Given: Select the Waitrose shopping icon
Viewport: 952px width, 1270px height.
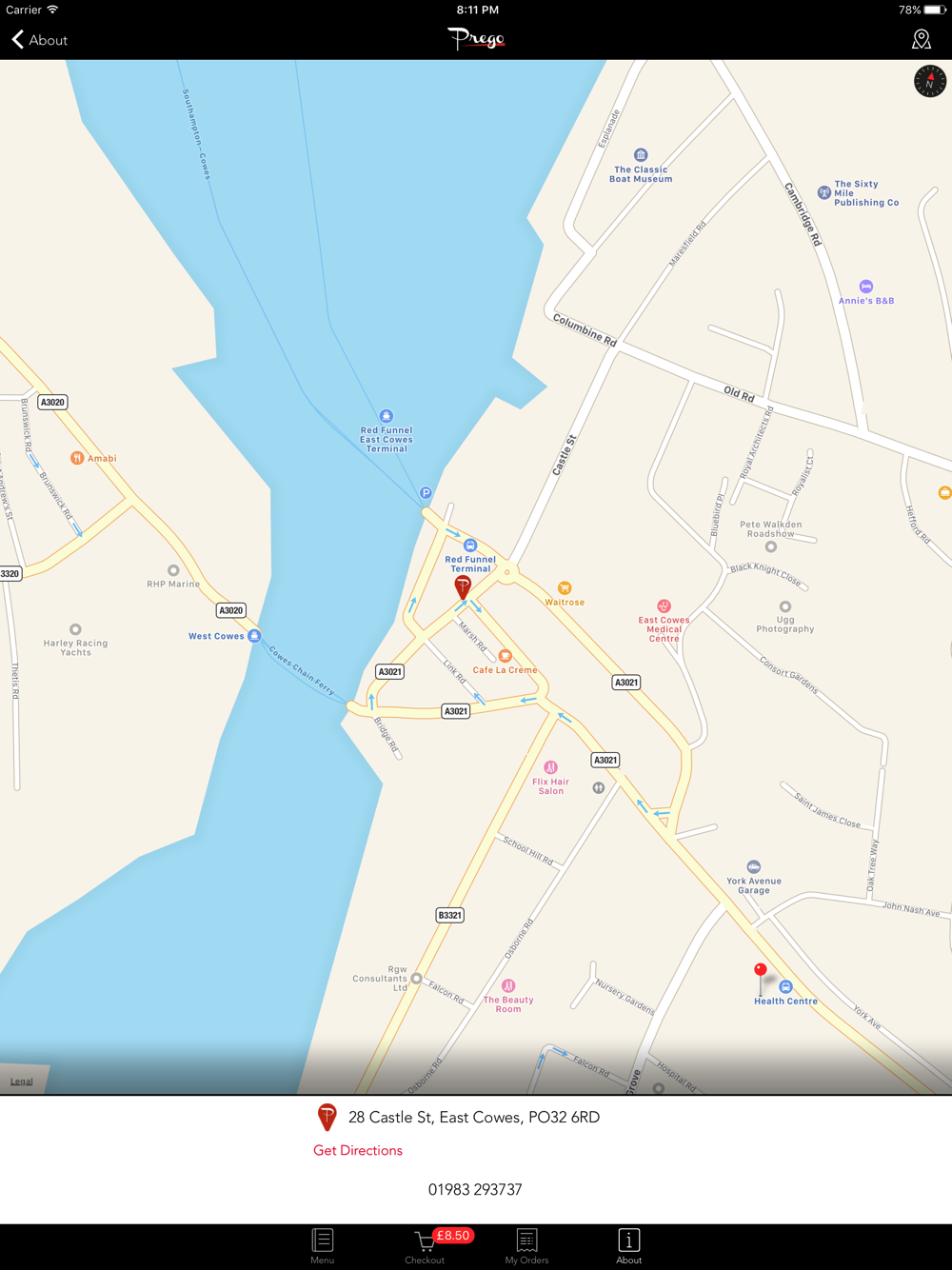Looking at the screenshot, I should tap(565, 588).
